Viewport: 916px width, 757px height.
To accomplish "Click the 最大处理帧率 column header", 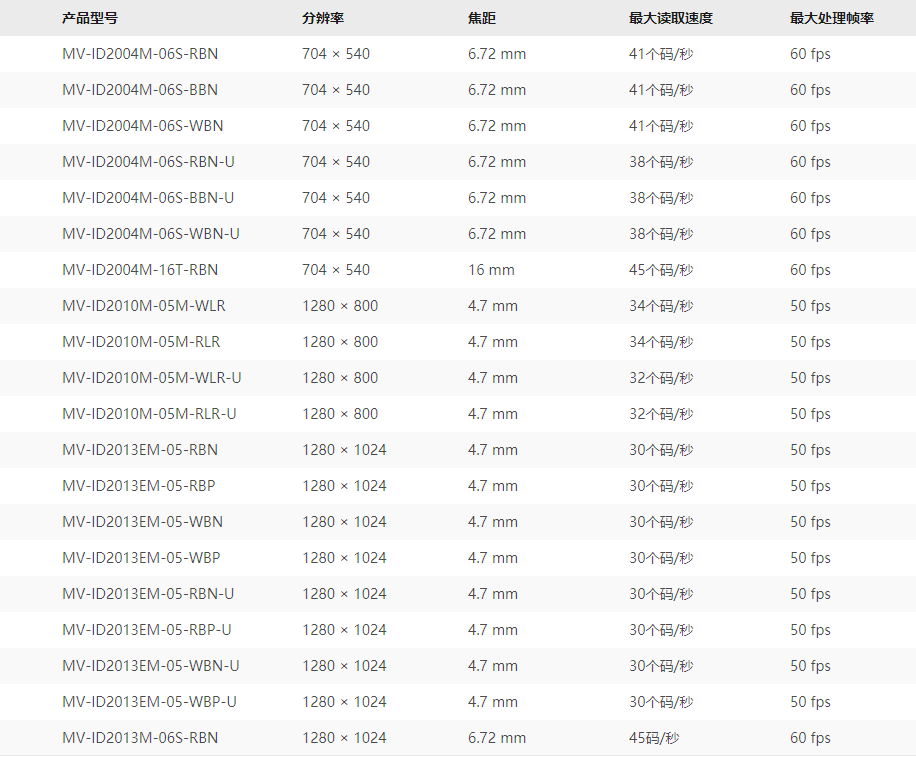I will [x=831, y=18].
